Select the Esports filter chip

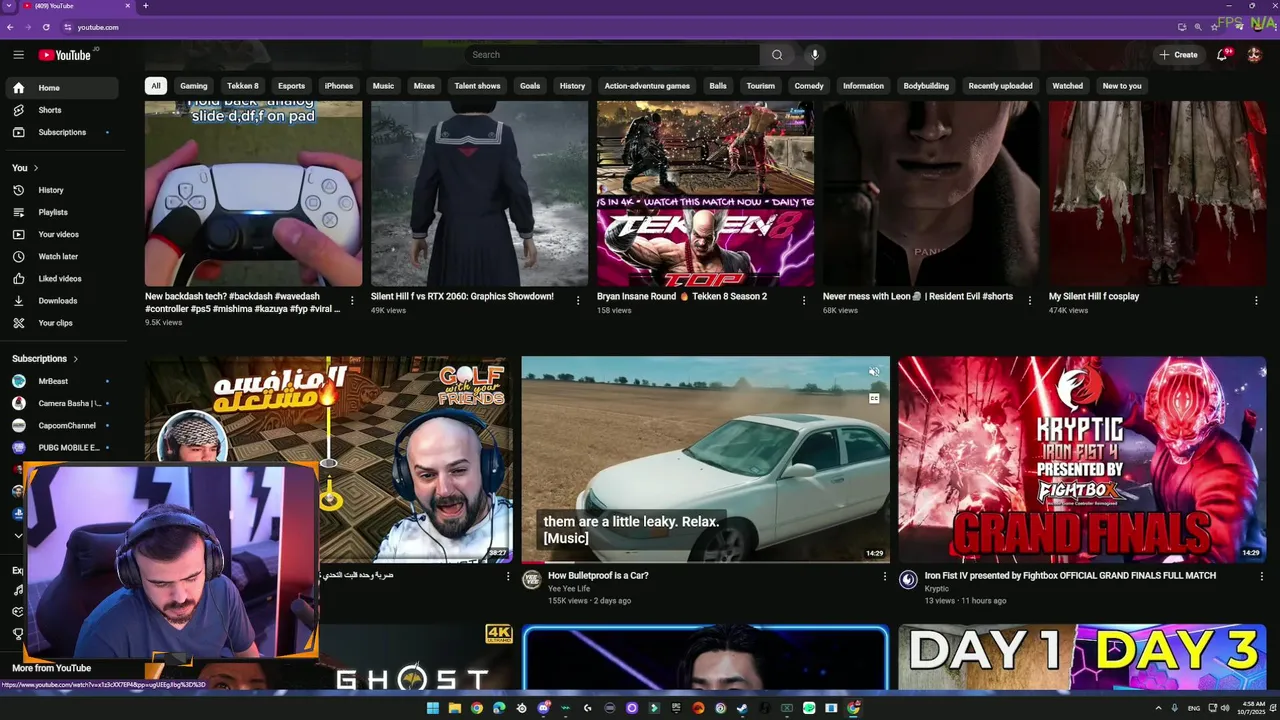pyautogui.click(x=291, y=86)
